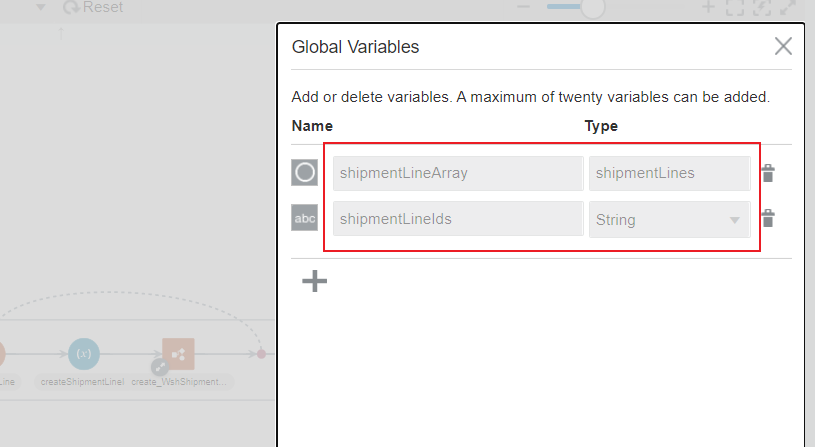Delete the shipmentLineArray variable
The image size is (815, 447).
click(x=768, y=173)
